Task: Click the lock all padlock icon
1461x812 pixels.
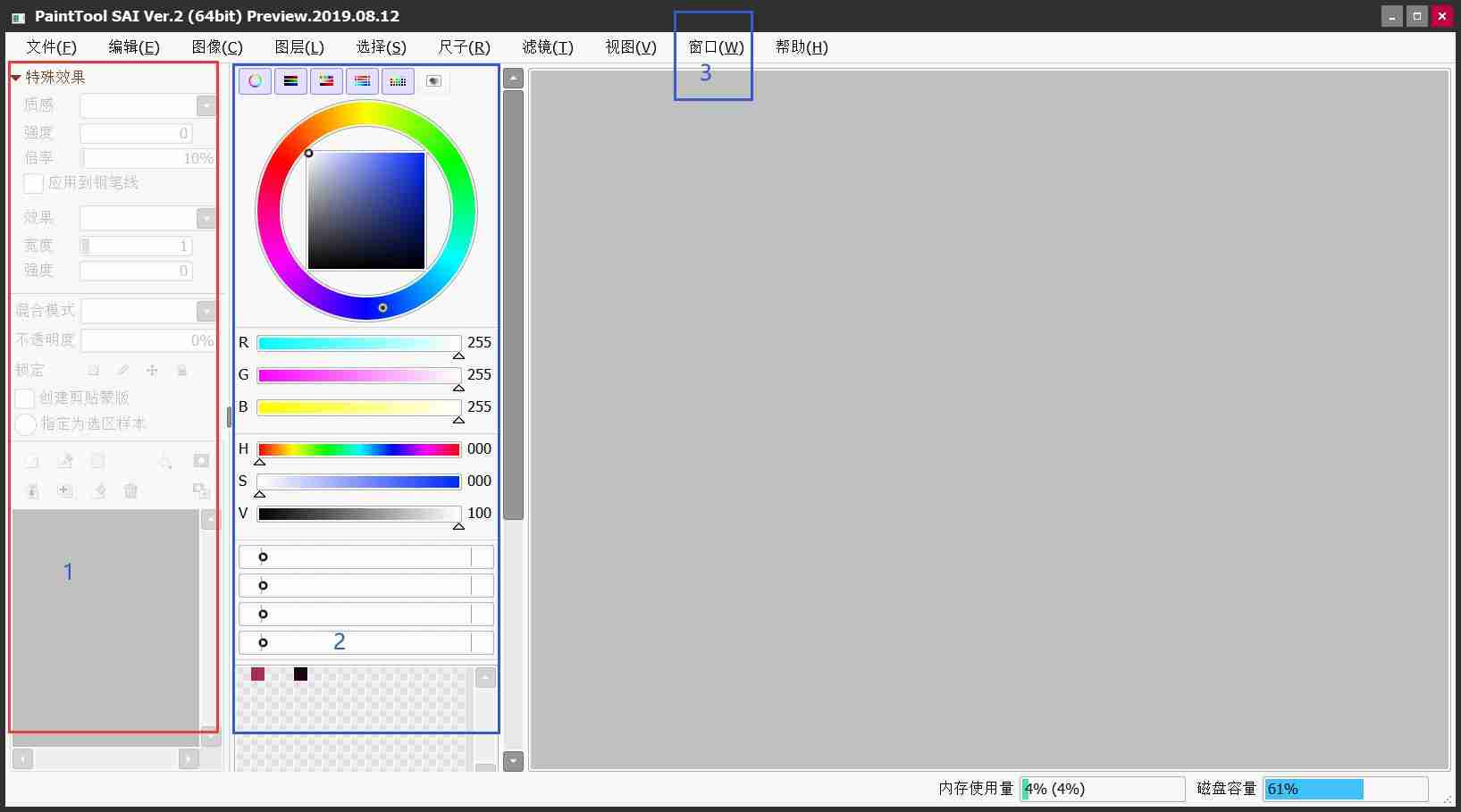Action: pos(181,370)
